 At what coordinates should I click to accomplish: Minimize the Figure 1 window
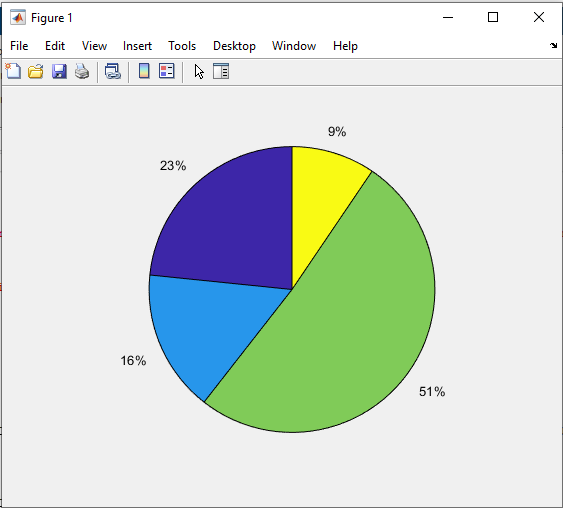point(448,17)
